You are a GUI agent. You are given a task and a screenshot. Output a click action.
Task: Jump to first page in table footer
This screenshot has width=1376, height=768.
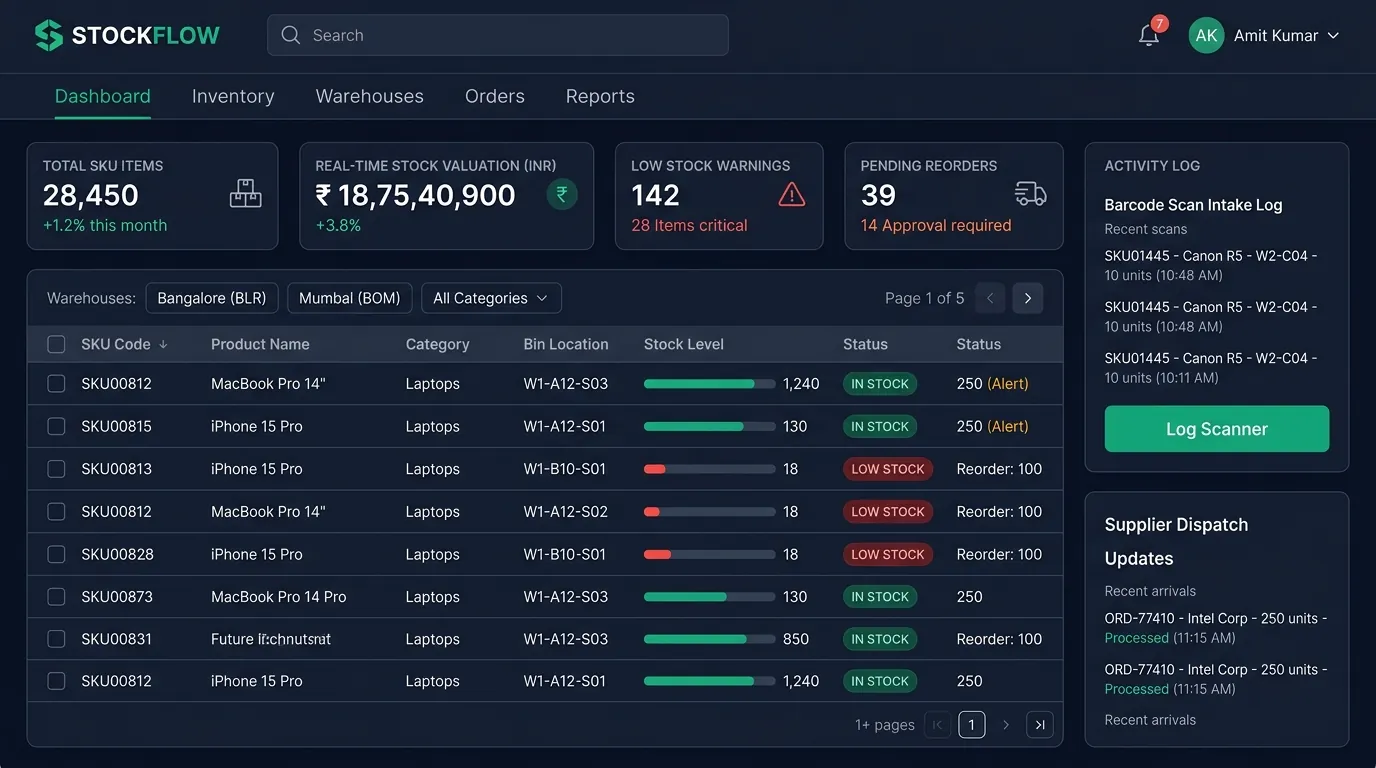point(937,725)
